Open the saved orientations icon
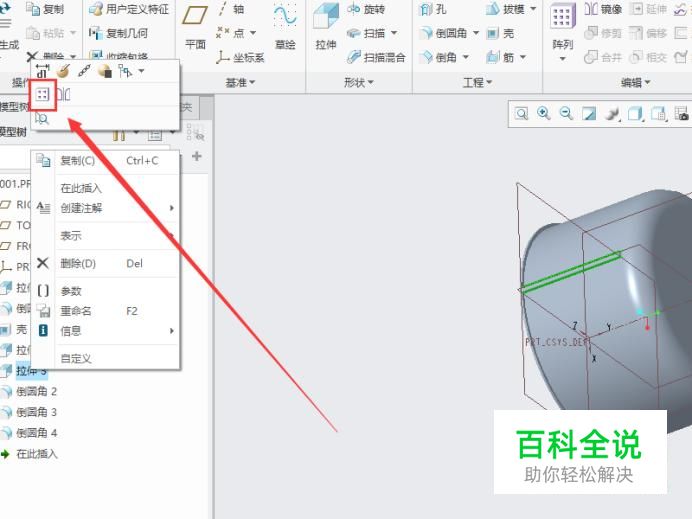The width and height of the screenshot is (692, 519). tap(658, 114)
